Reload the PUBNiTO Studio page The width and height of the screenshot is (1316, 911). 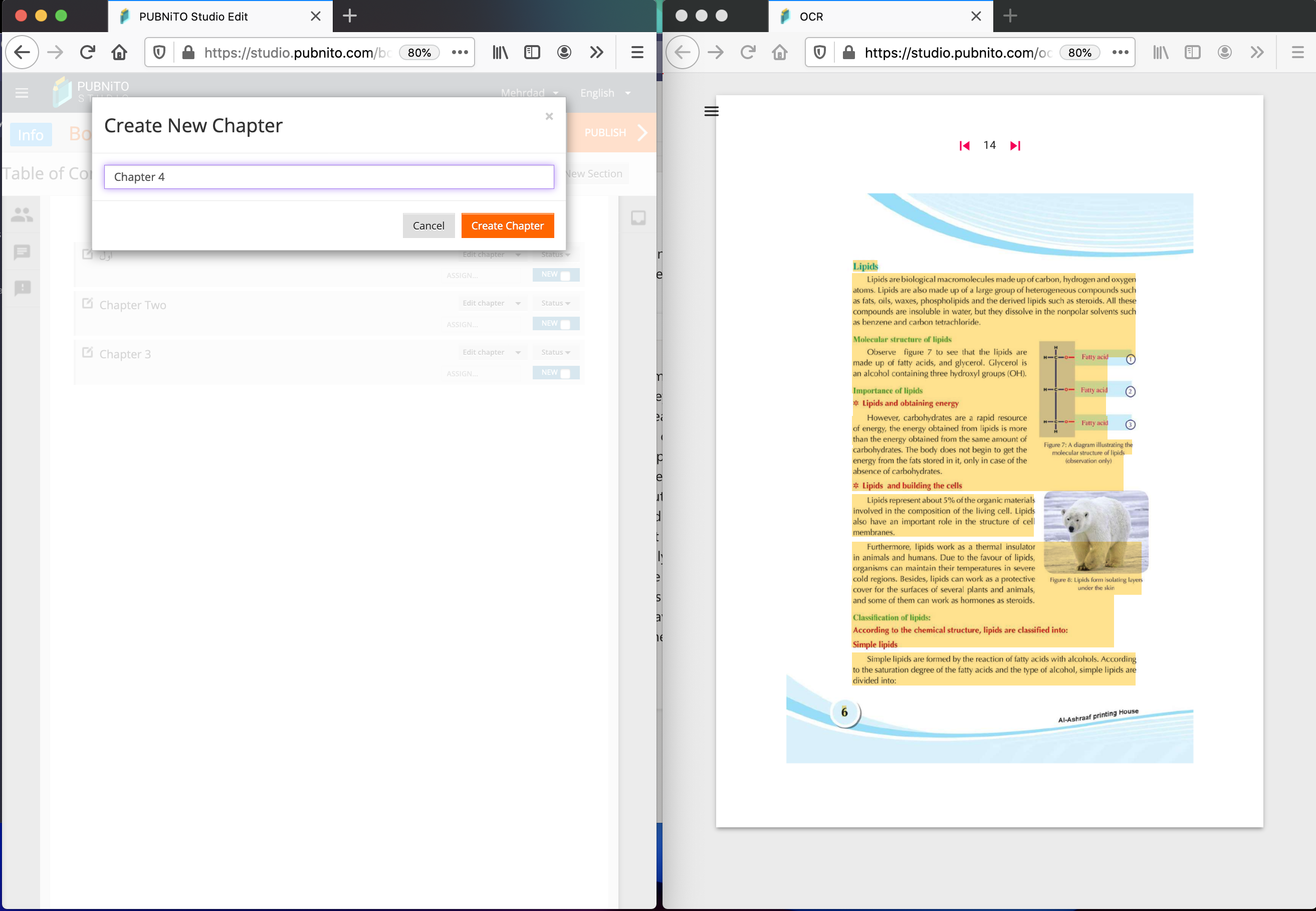pyautogui.click(x=87, y=53)
